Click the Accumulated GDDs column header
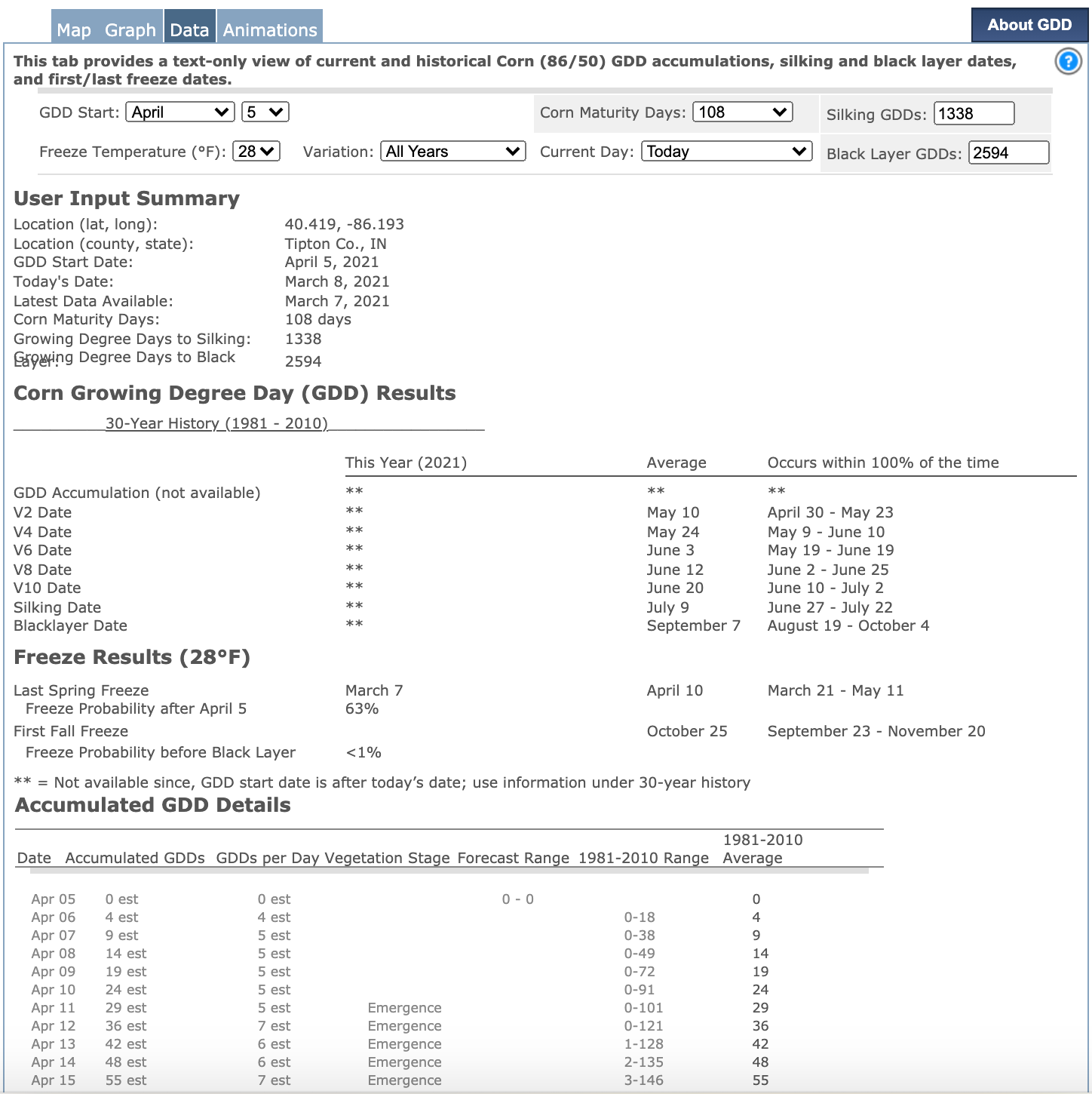 (x=135, y=858)
